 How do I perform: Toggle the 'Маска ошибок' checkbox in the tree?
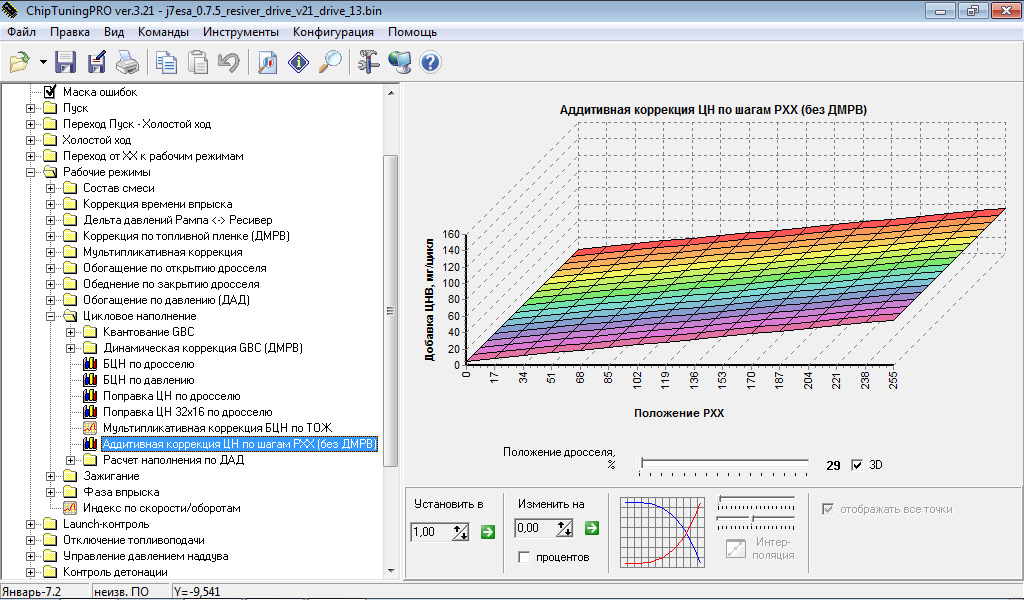point(50,92)
